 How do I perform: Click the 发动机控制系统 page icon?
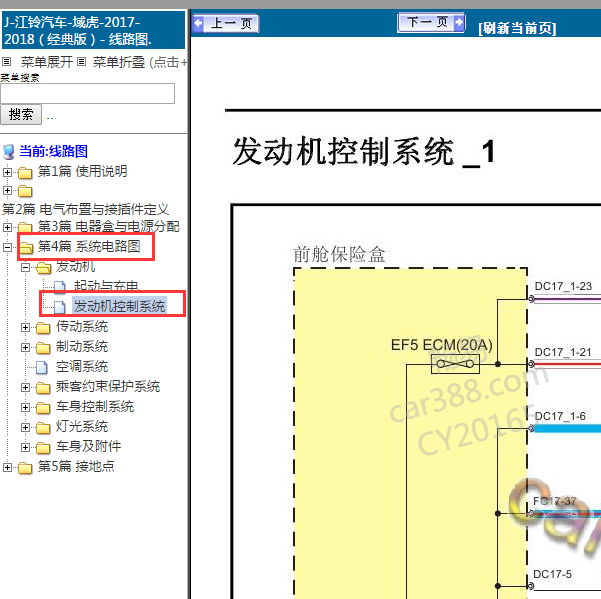(60, 307)
